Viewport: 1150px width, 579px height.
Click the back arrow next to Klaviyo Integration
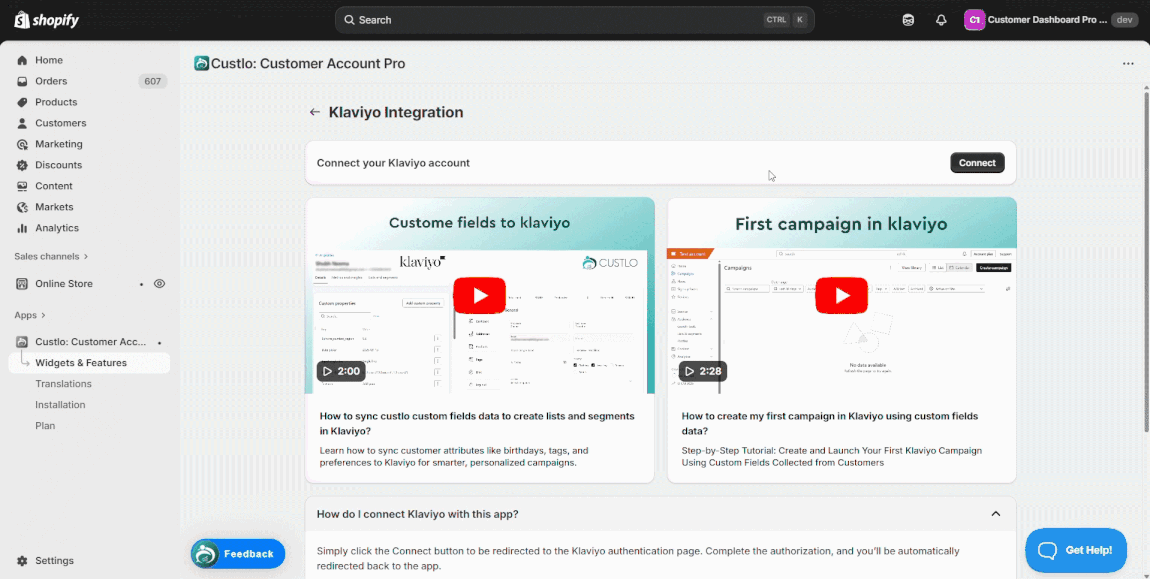[315, 113]
